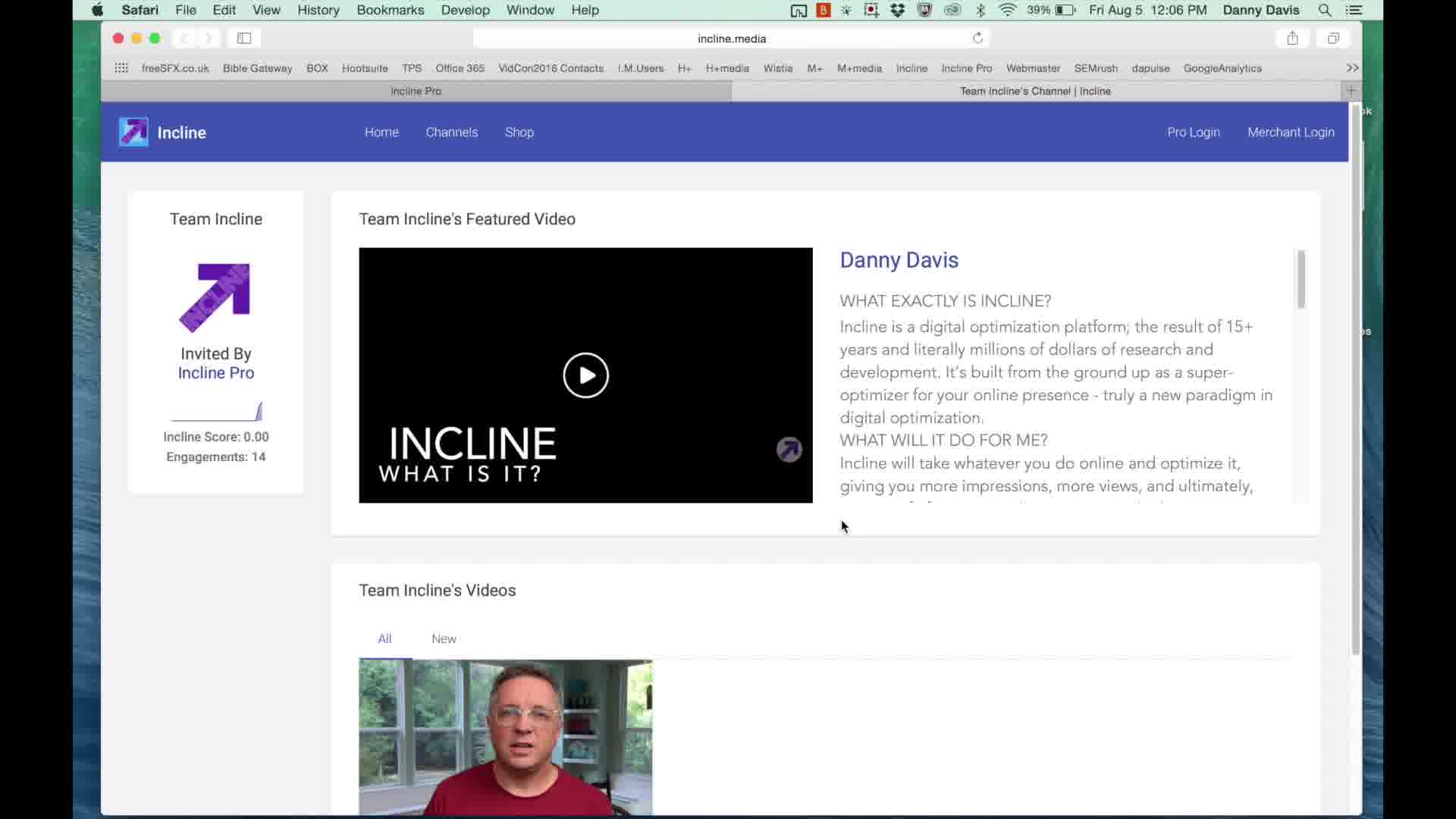Image resolution: width=1456 pixels, height=819 pixels.
Task: Click the red screenshot tool icon in menu bar
Action: pos(871,10)
